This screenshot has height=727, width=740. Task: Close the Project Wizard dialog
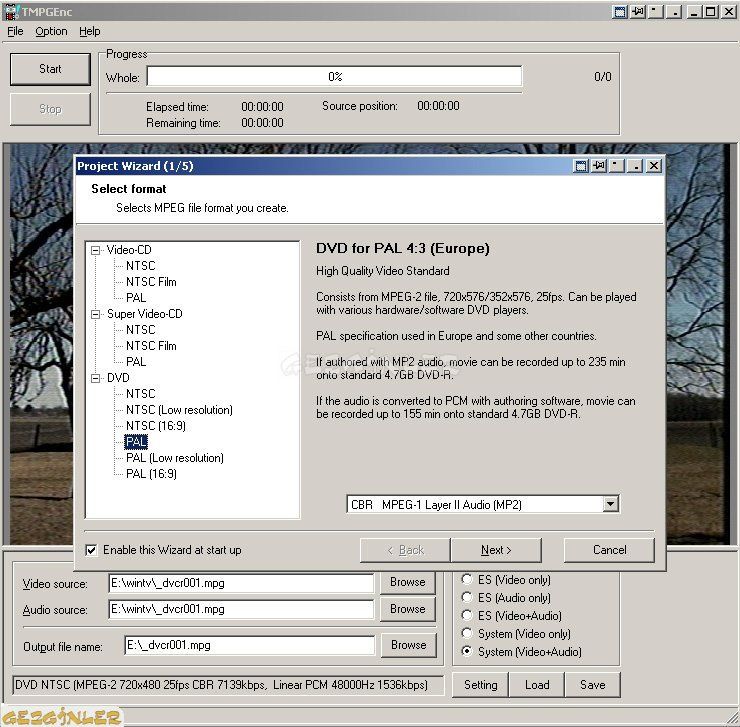click(654, 166)
